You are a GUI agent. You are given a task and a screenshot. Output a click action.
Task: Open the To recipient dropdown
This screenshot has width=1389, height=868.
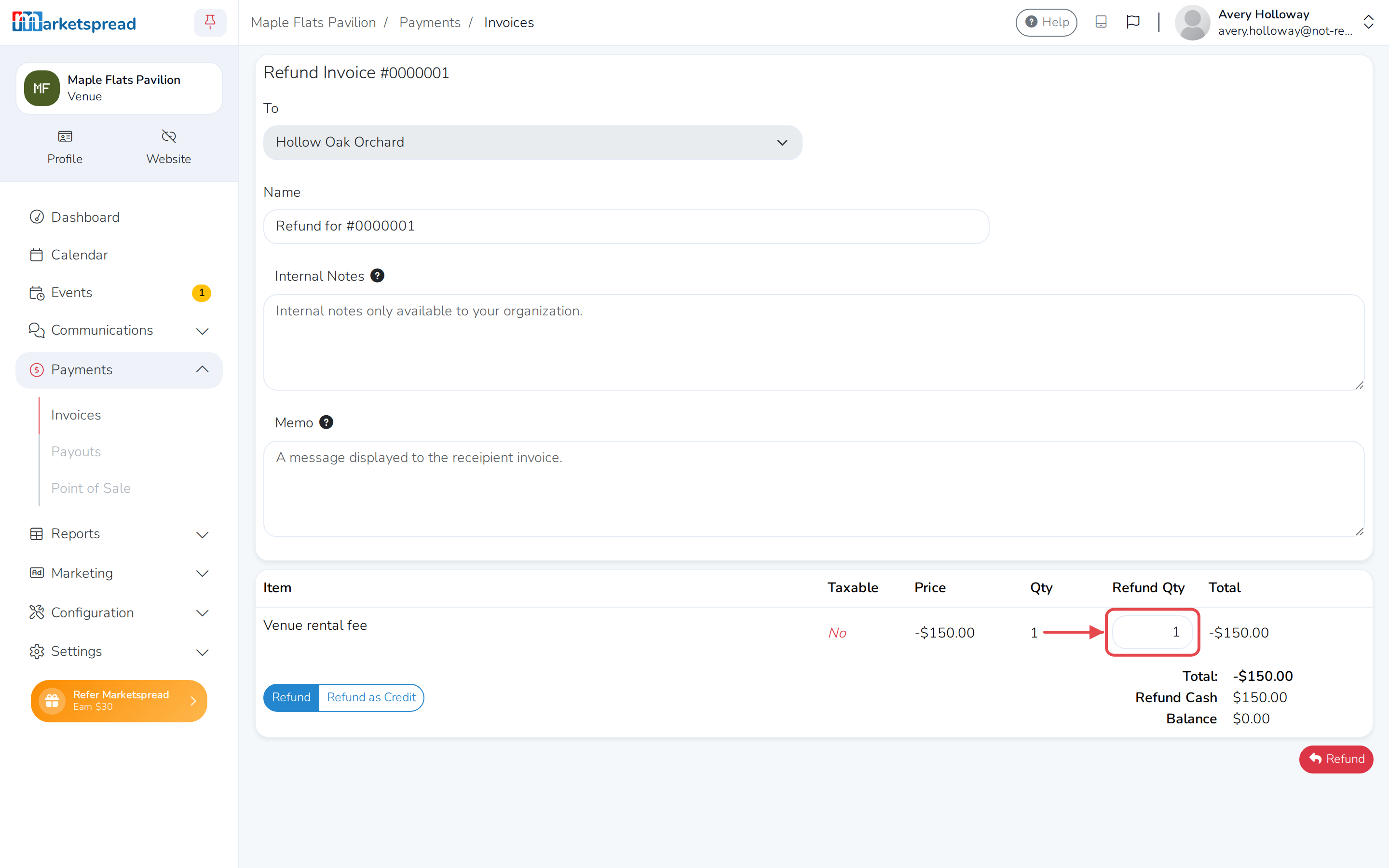coord(532,142)
